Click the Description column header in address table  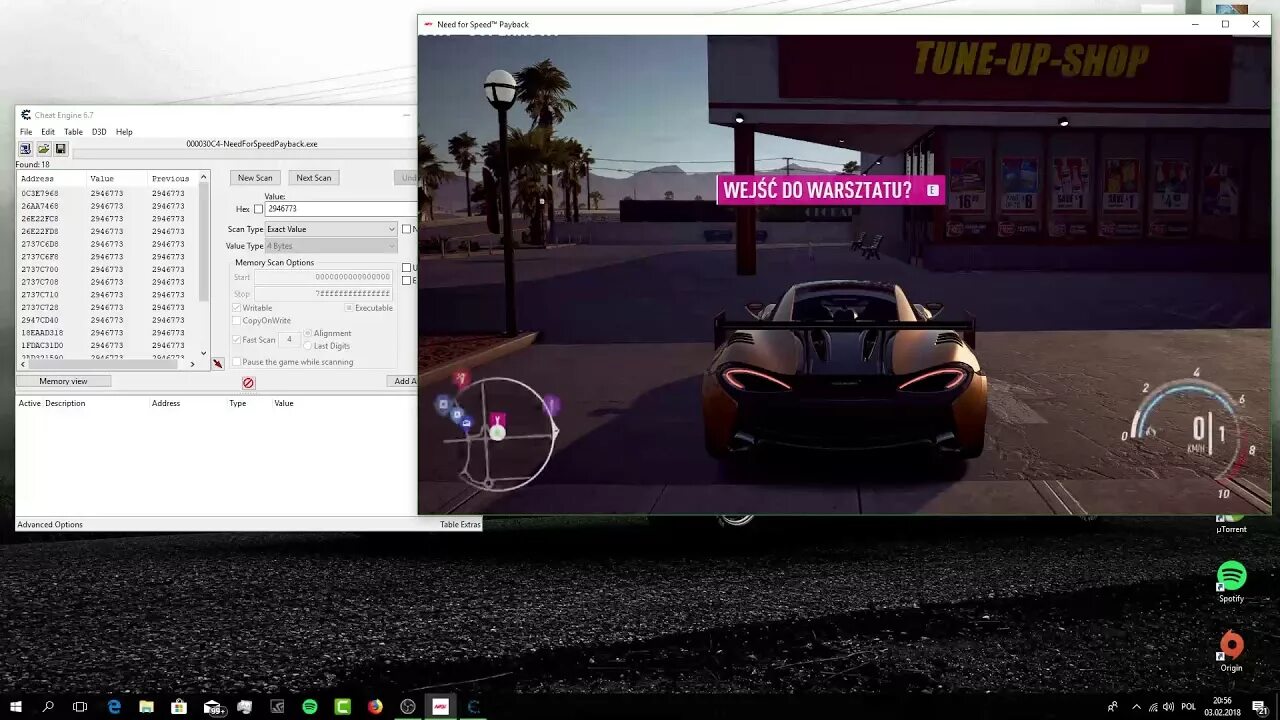(x=65, y=404)
